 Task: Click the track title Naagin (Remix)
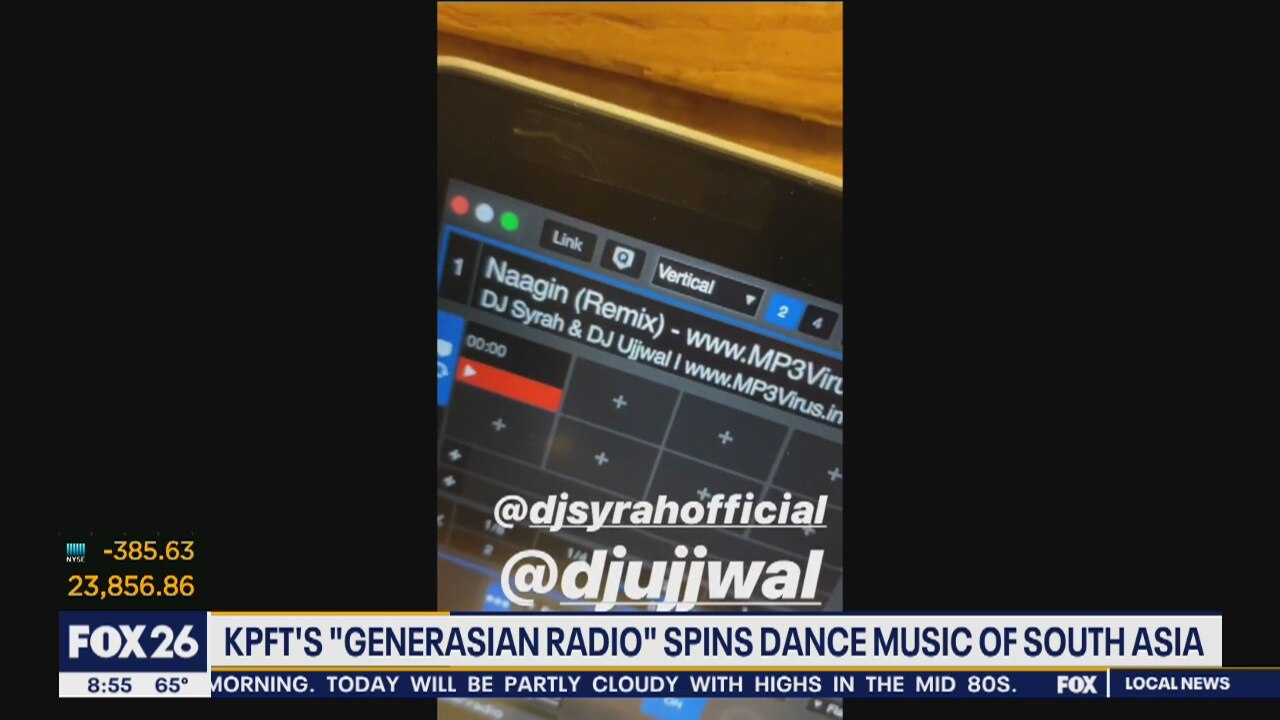pos(574,299)
